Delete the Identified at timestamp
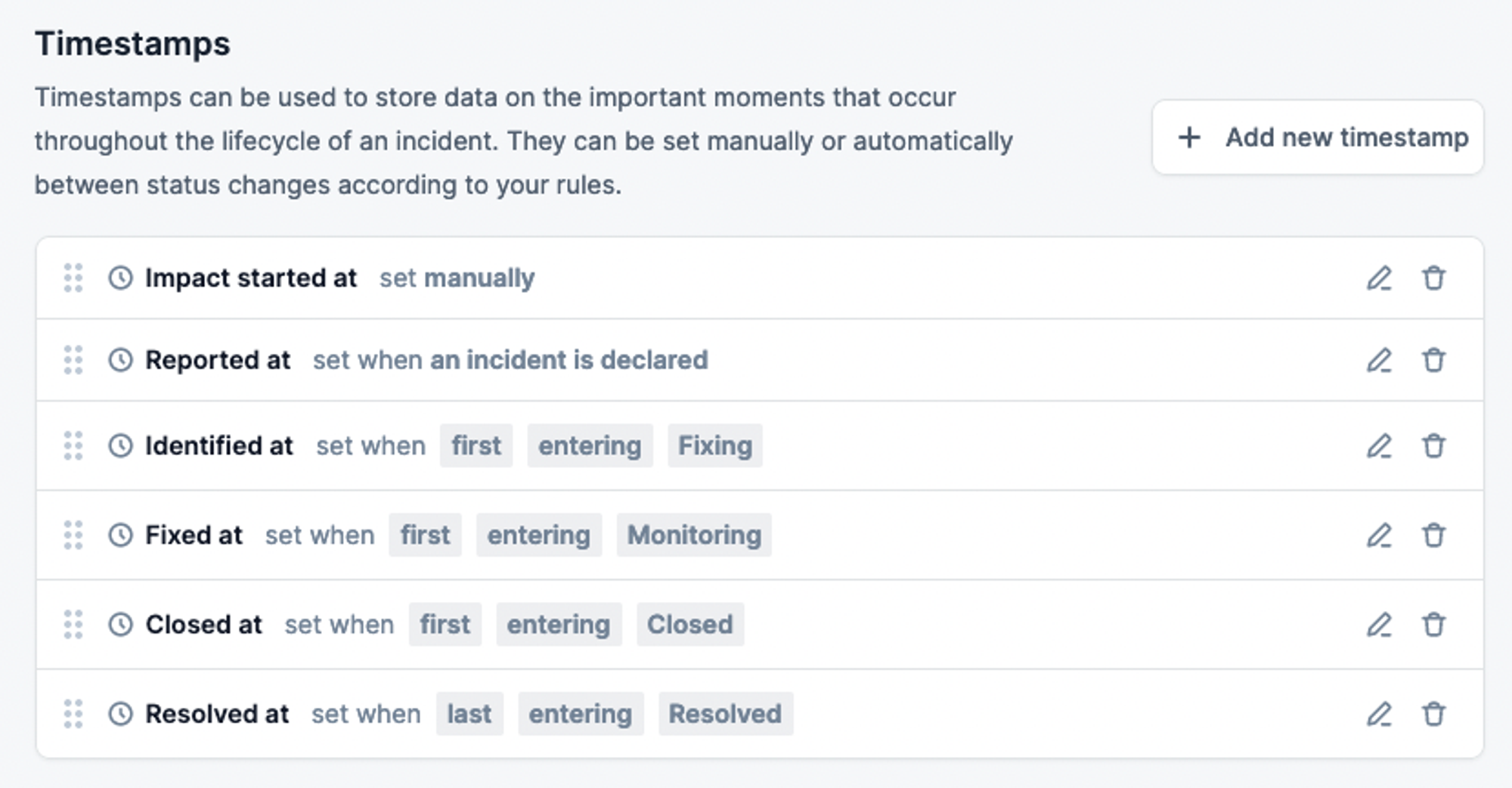1512x788 pixels. click(1433, 446)
